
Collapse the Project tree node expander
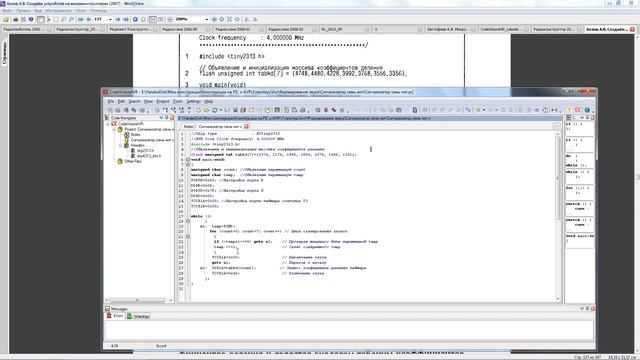(114, 129)
